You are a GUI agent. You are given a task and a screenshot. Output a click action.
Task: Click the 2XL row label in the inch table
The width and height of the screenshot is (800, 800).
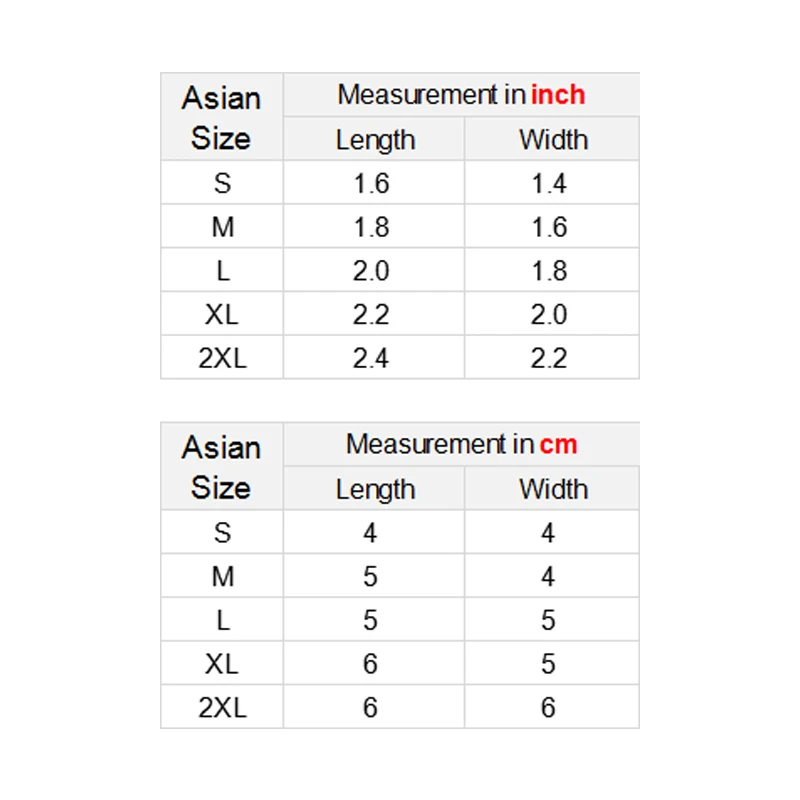pos(222,358)
